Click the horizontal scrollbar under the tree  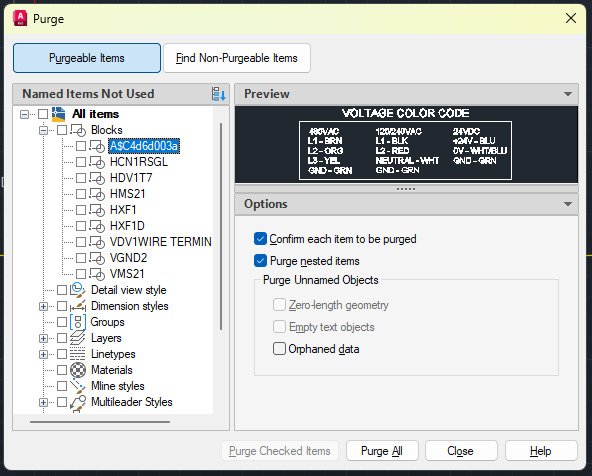(x=100, y=422)
